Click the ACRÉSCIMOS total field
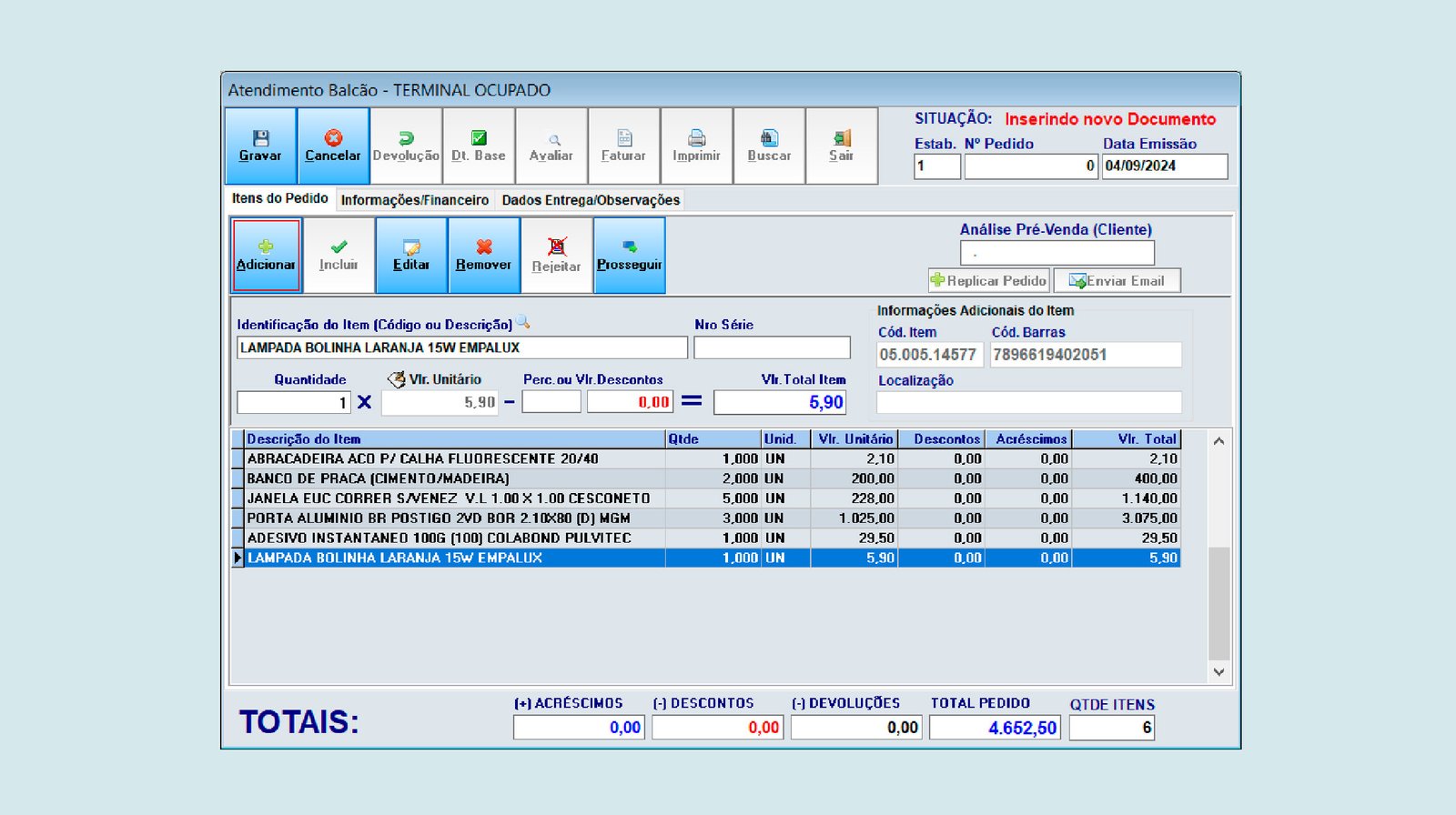Screen dimensions: 1456x815 click(579, 728)
